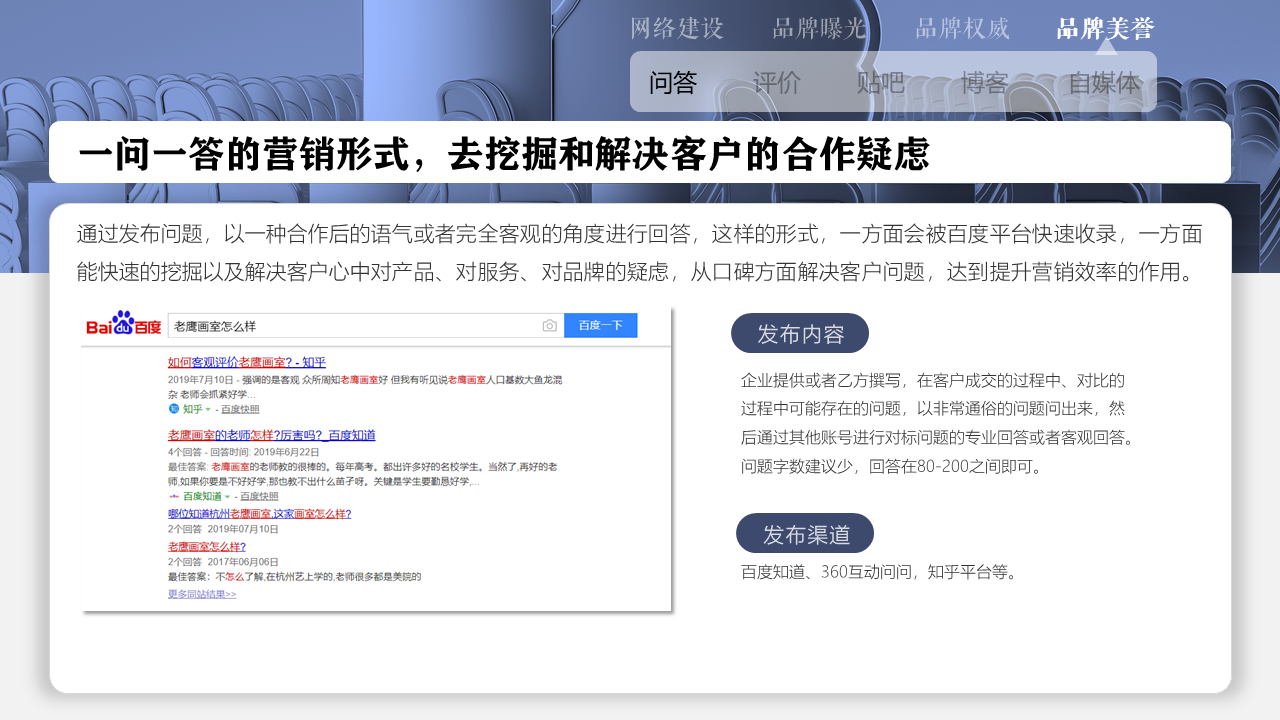Select the 品牌权威 navigation tab
The height and width of the screenshot is (720, 1280).
[x=962, y=28]
